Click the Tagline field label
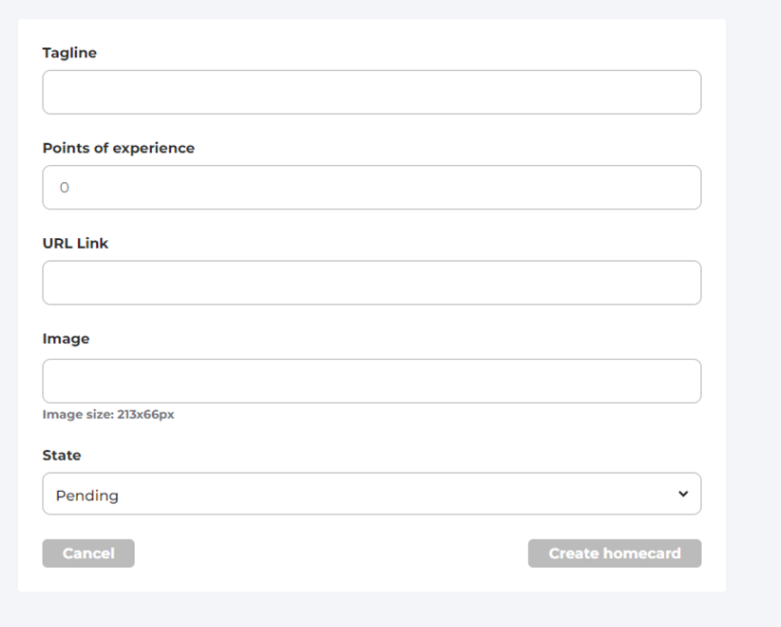 click(x=69, y=53)
